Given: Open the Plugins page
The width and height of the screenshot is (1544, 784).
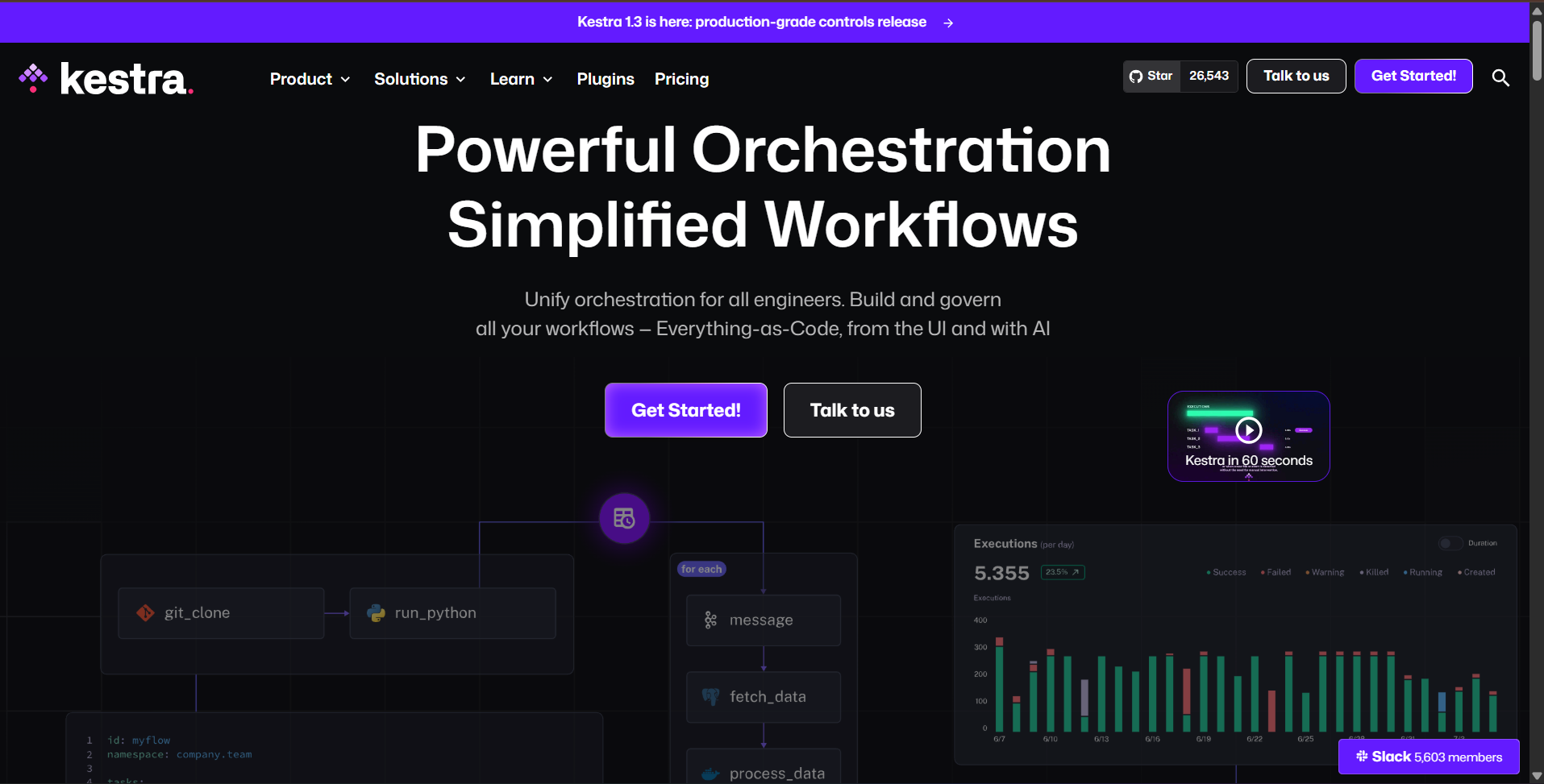Looking at the screenshot, I should click(x=605, y=79).
